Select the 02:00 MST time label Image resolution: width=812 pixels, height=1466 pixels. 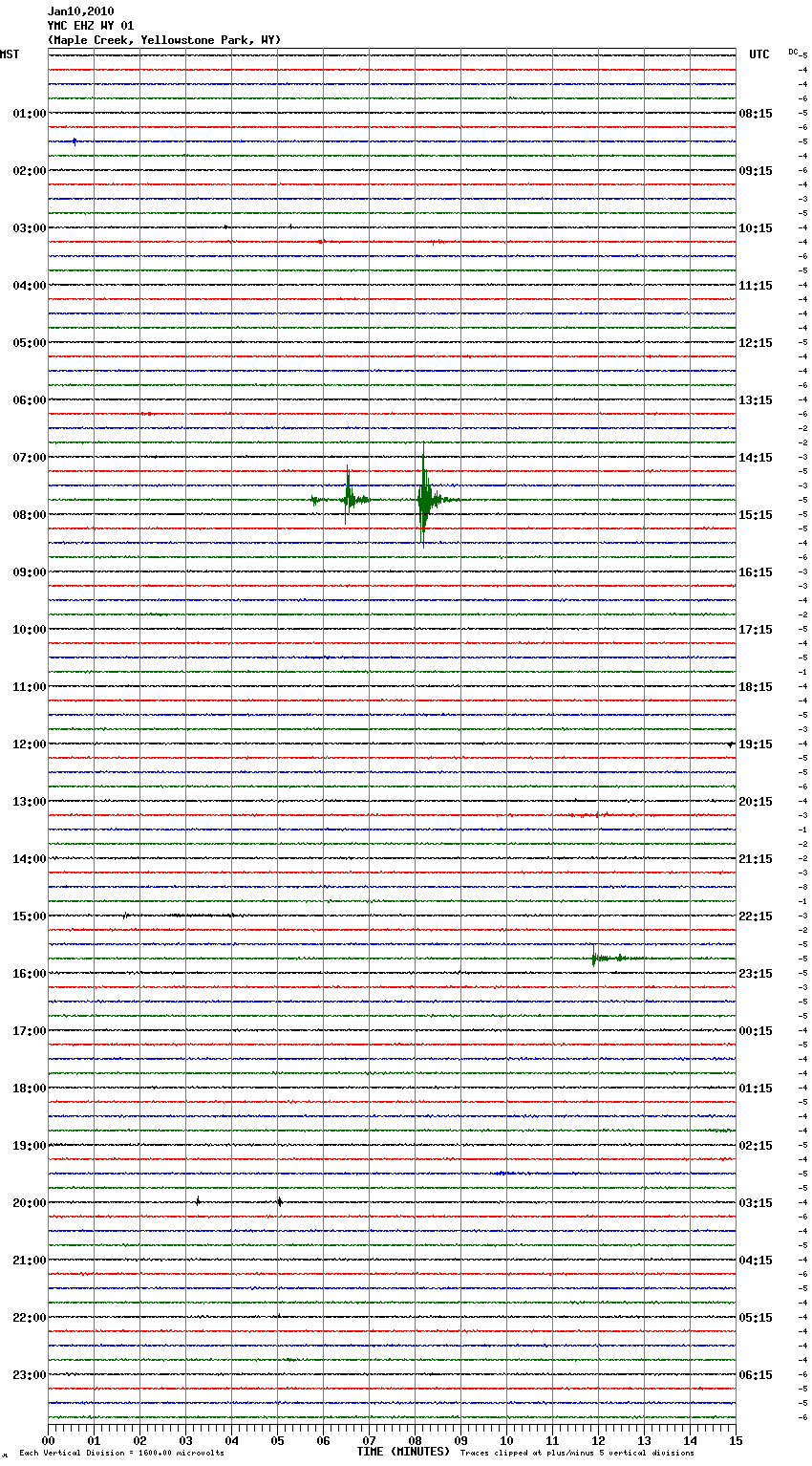click(30, 171)
